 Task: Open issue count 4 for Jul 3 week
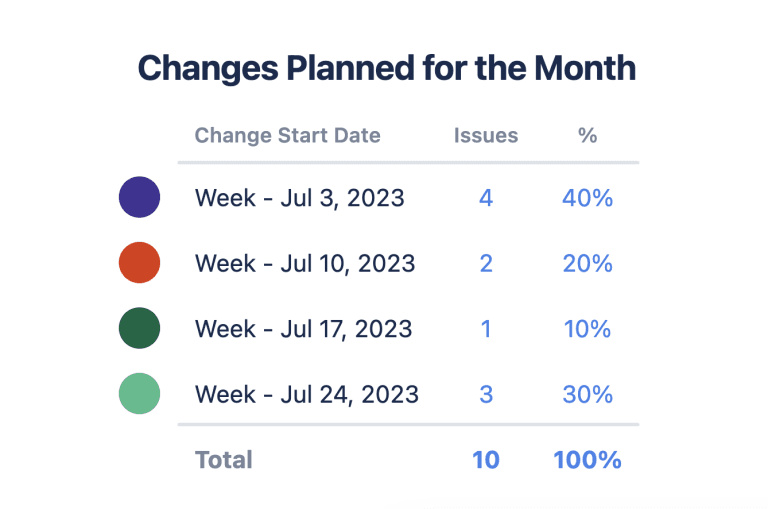[x=486, y=198]
